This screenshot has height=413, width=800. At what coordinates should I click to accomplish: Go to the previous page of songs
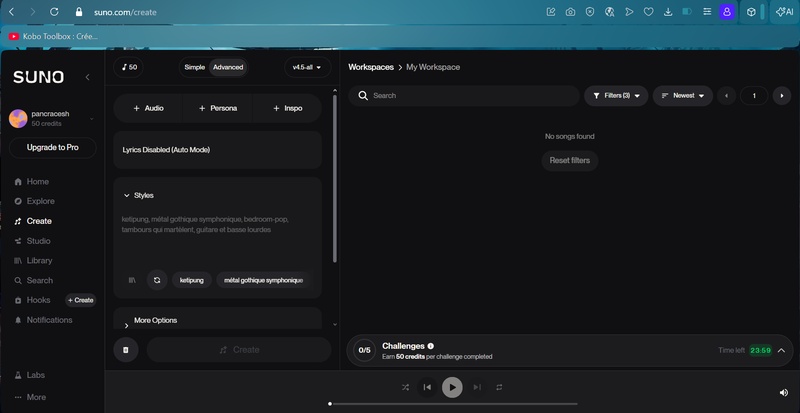[727, 95]
